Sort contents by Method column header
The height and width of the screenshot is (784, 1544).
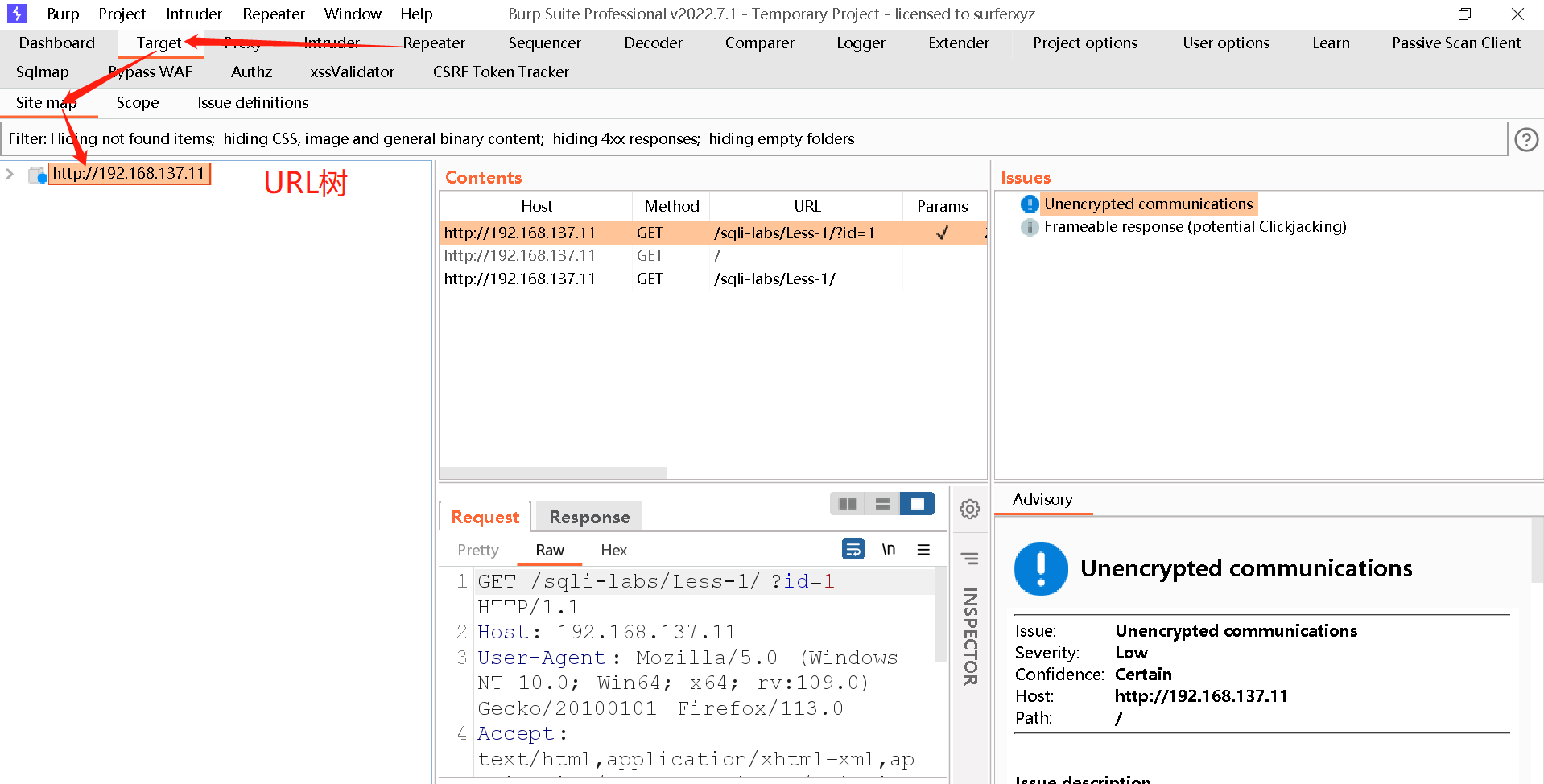(x=671, y=206)
